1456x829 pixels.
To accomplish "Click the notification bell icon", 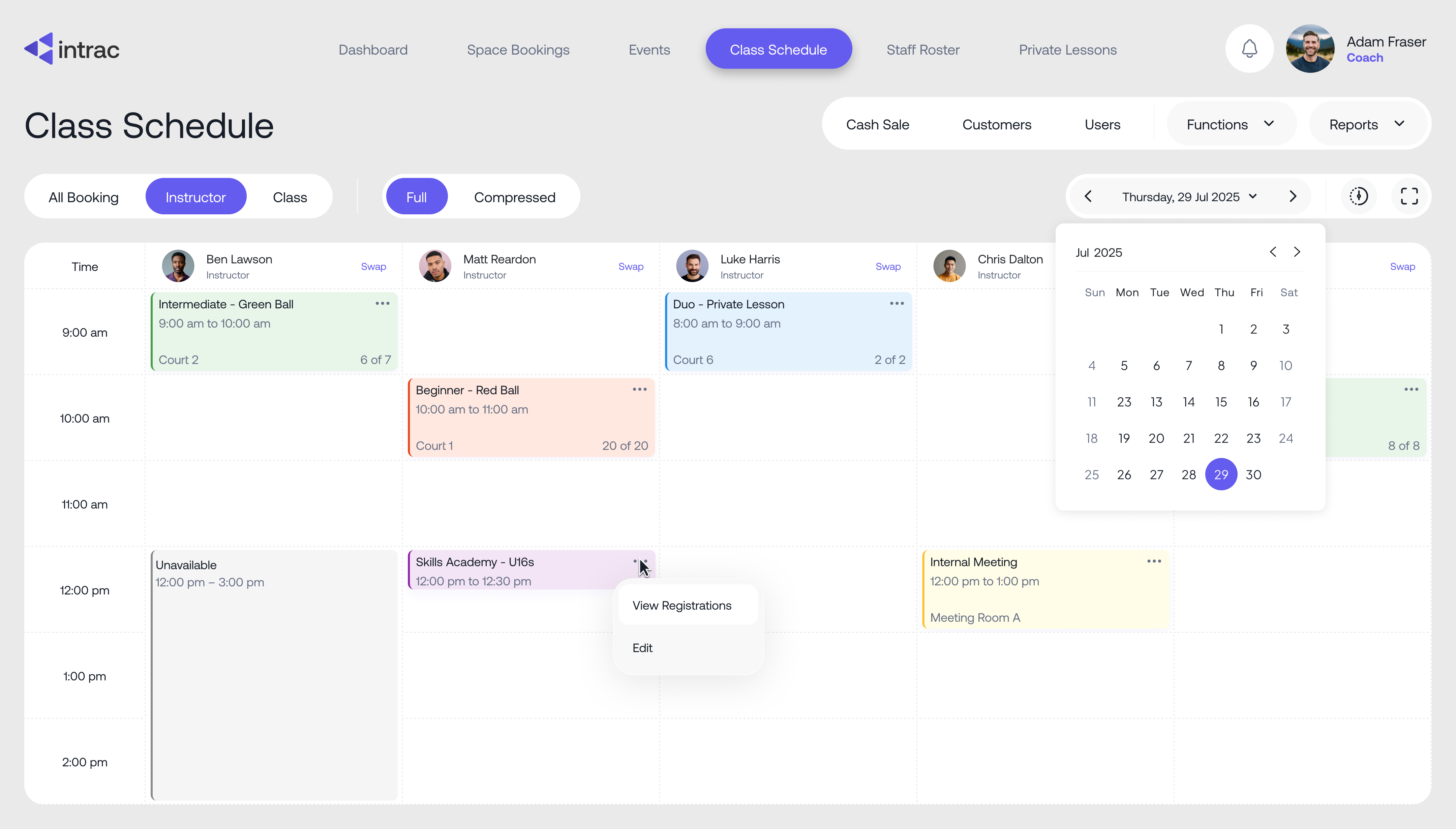I will pyautogui.click(x=1249, y=49).
